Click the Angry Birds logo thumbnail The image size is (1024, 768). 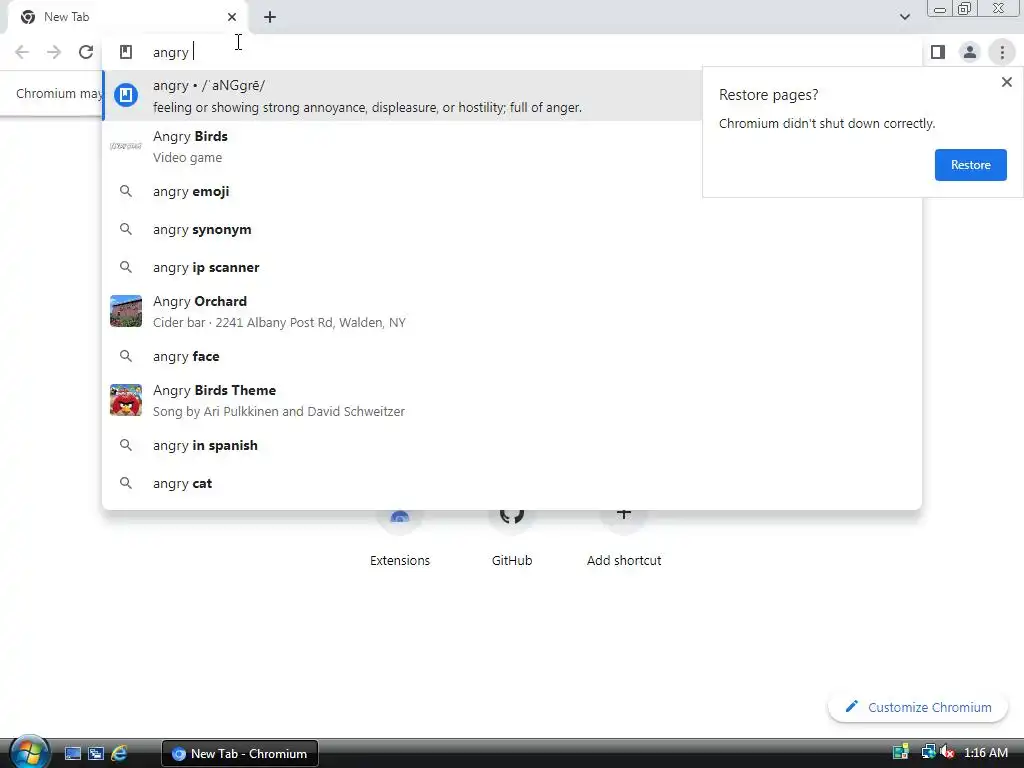click(x=126, y=146)
